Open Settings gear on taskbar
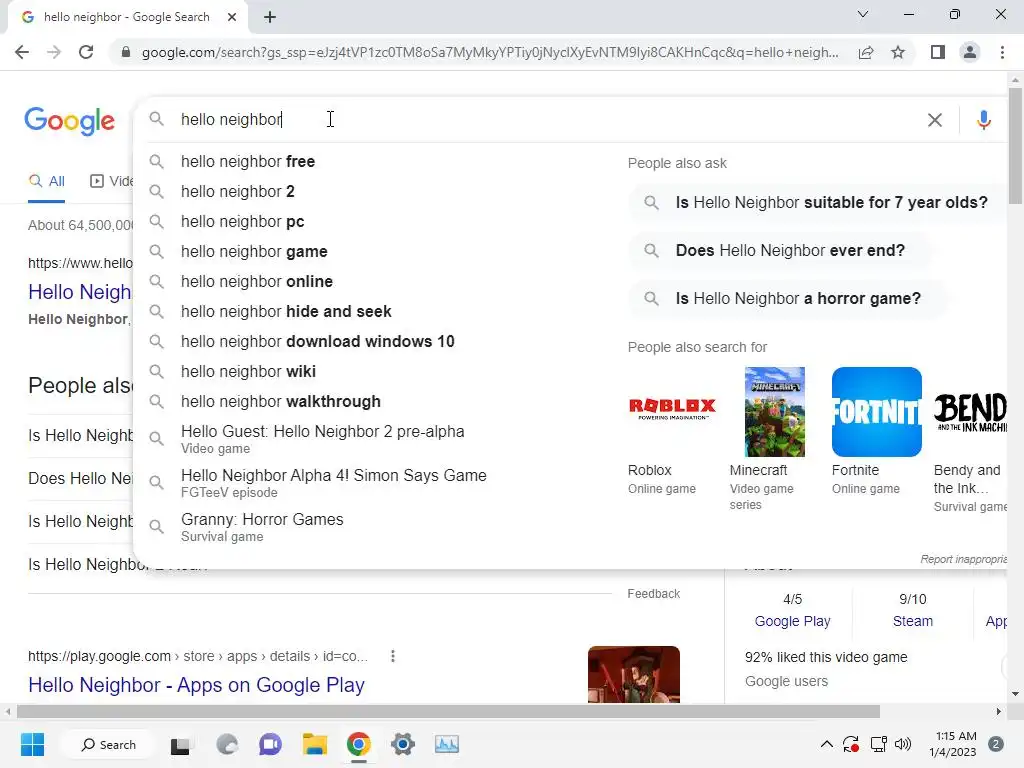1024x768 pixels. pyautogui.click(x=403, y=744)
